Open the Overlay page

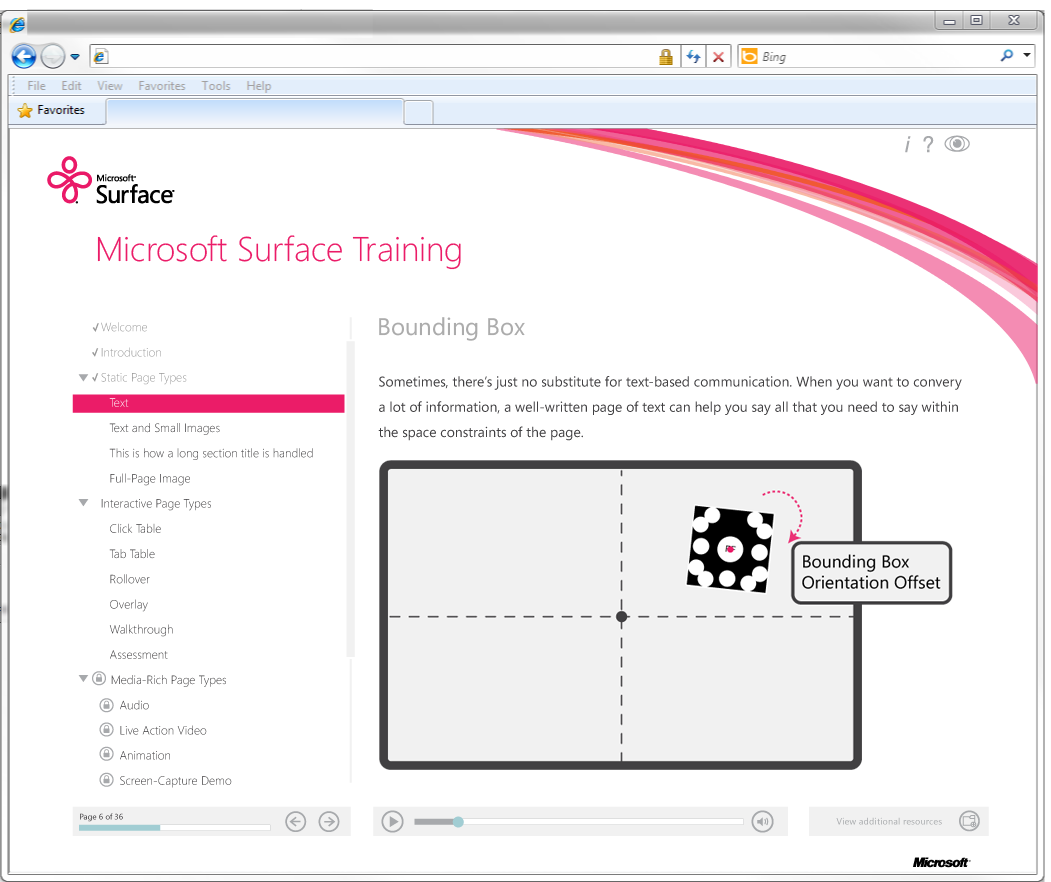pyautogui.click(x=128, y=605)
